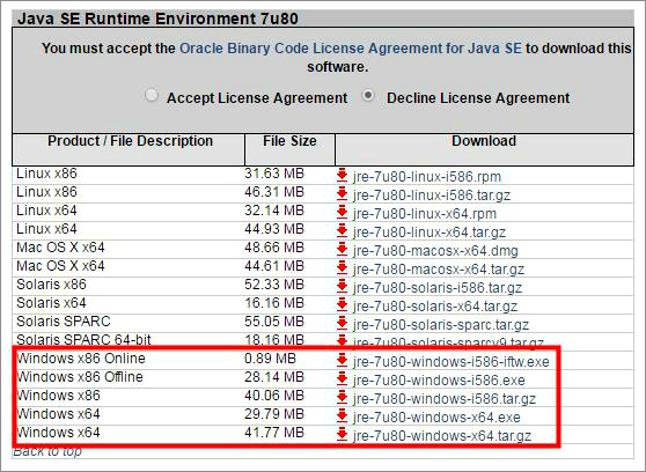Click download arrow for jre-7u80-windows-x64.exe
The height and width of the screenshot is (472, 646).
pyautogui.click(x=342, y=416)
